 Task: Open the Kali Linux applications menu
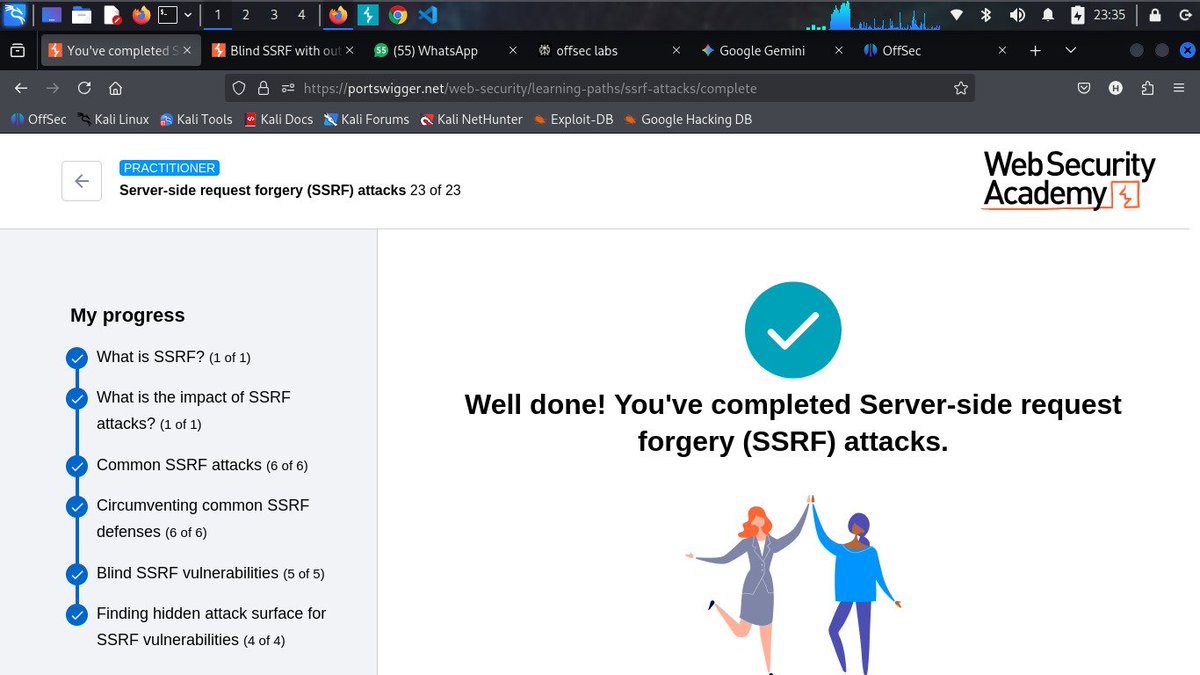pyautogui.click(x=15, y=15)
